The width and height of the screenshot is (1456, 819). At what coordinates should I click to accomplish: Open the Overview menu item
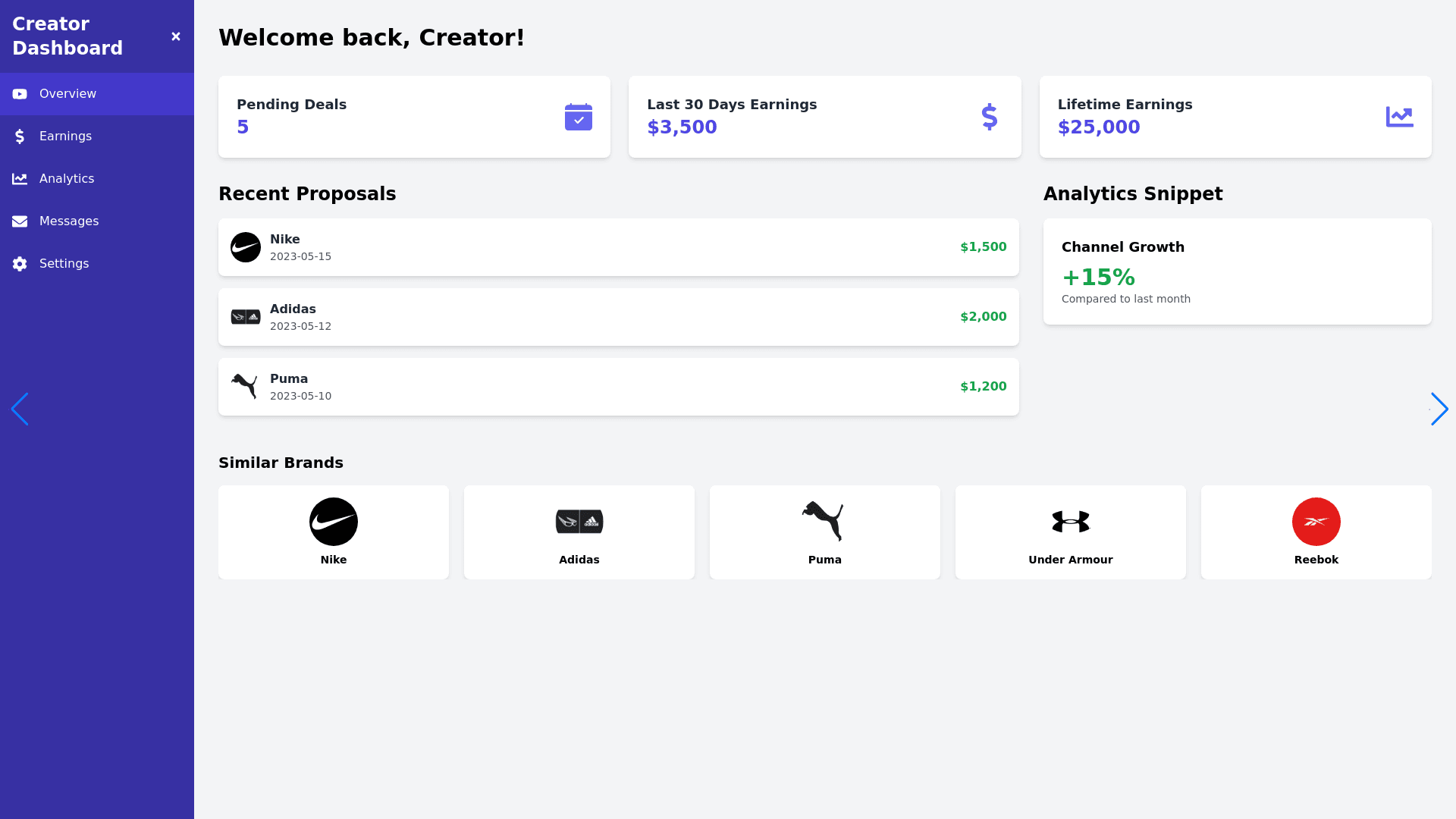pyautogui.click(x=67, y=94)
